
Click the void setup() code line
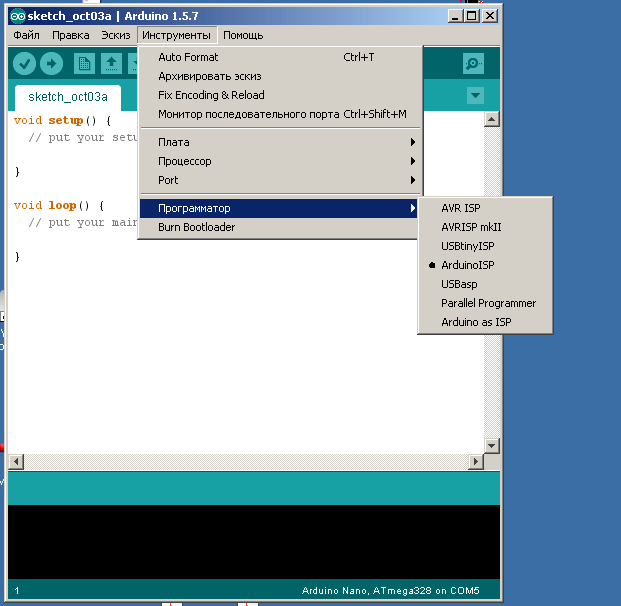pos(63,120)
